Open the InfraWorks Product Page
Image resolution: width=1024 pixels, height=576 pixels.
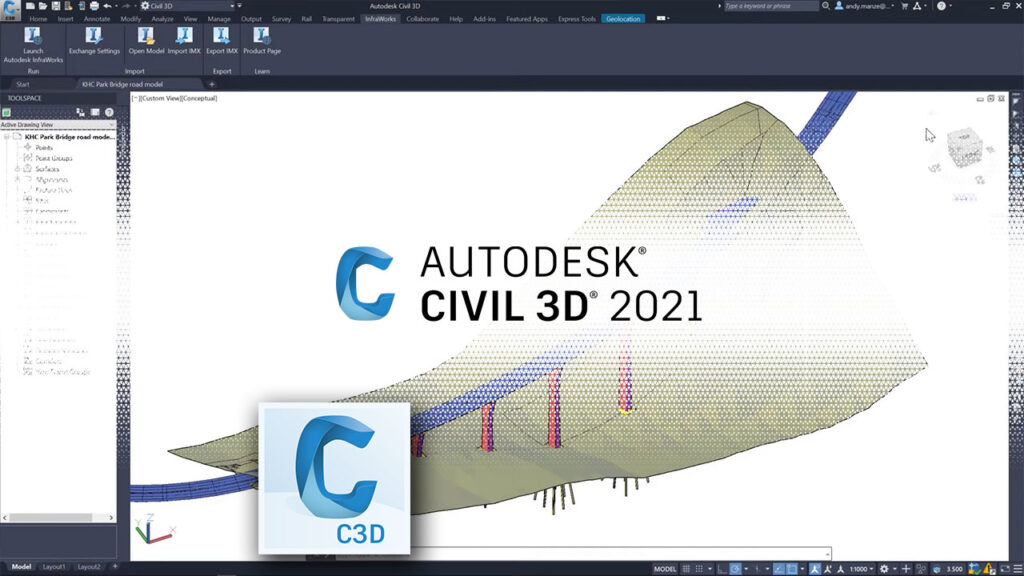coord(262,40)
